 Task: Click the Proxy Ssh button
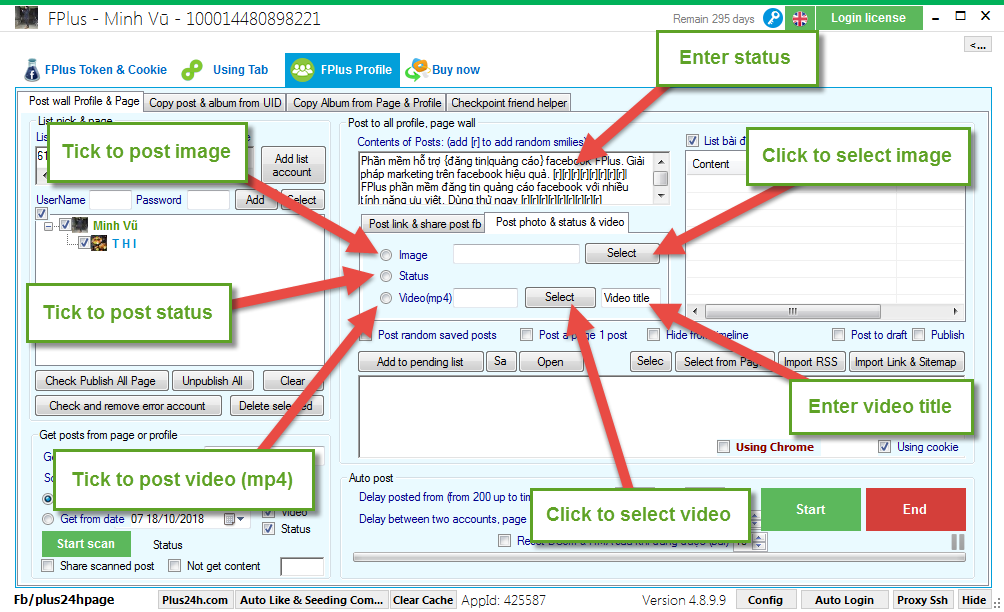(x=922, y=600)
